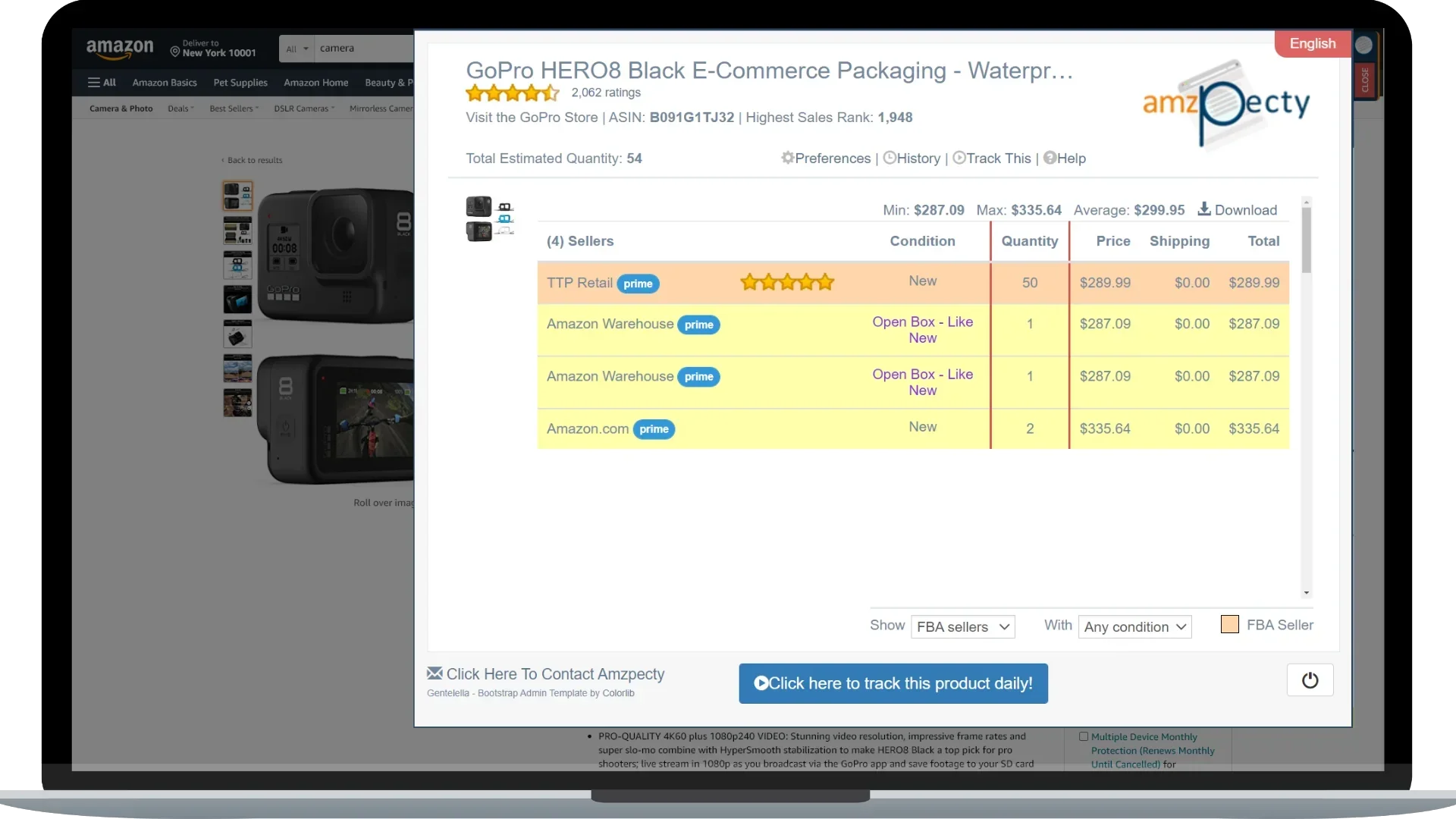The image size is (1456, 819).
Task: Open Help question mark icon
Action: tap(1050, 158)
